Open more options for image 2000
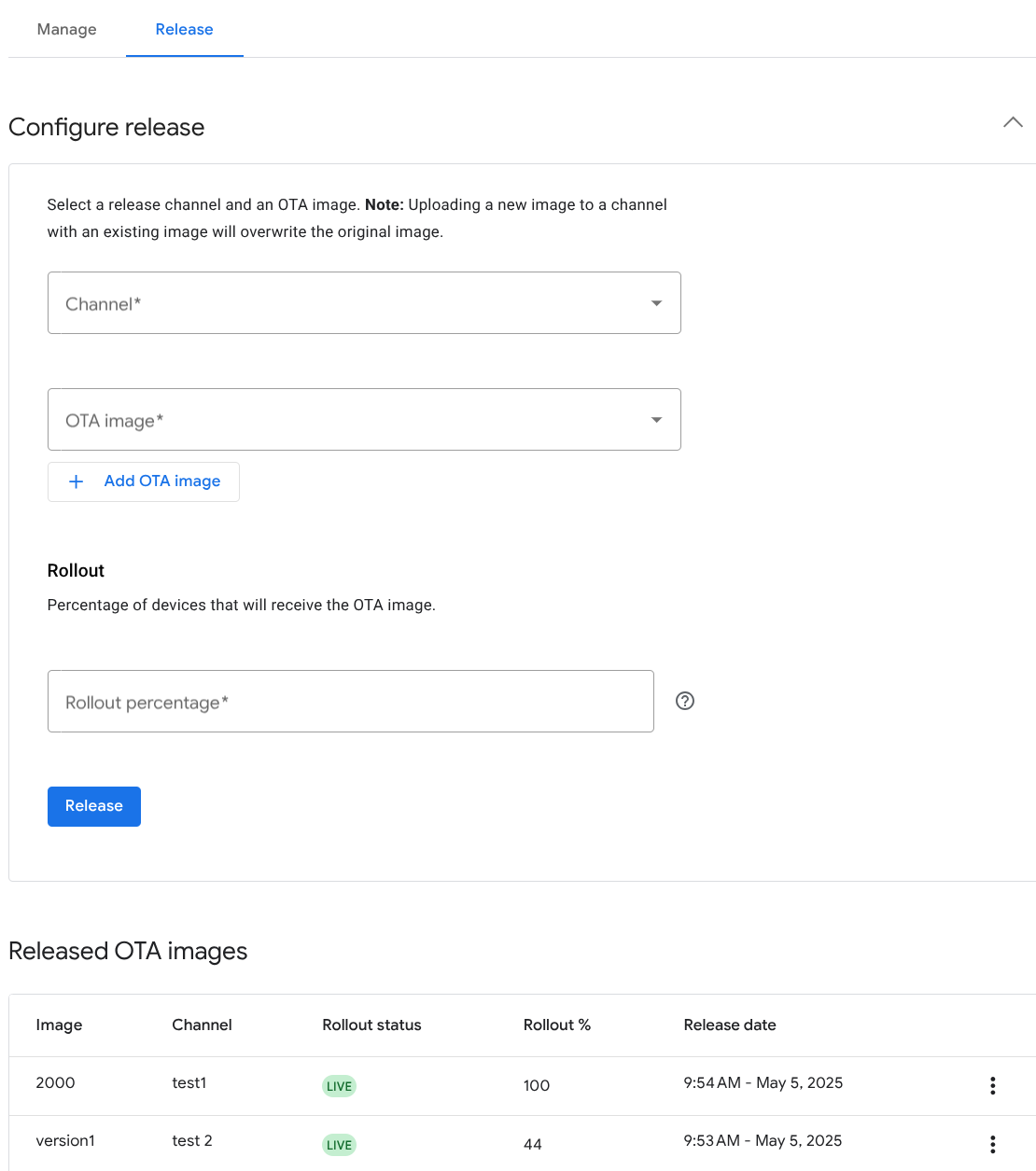Viewport: 1036px width, 1171px height. click(992, 1085)
